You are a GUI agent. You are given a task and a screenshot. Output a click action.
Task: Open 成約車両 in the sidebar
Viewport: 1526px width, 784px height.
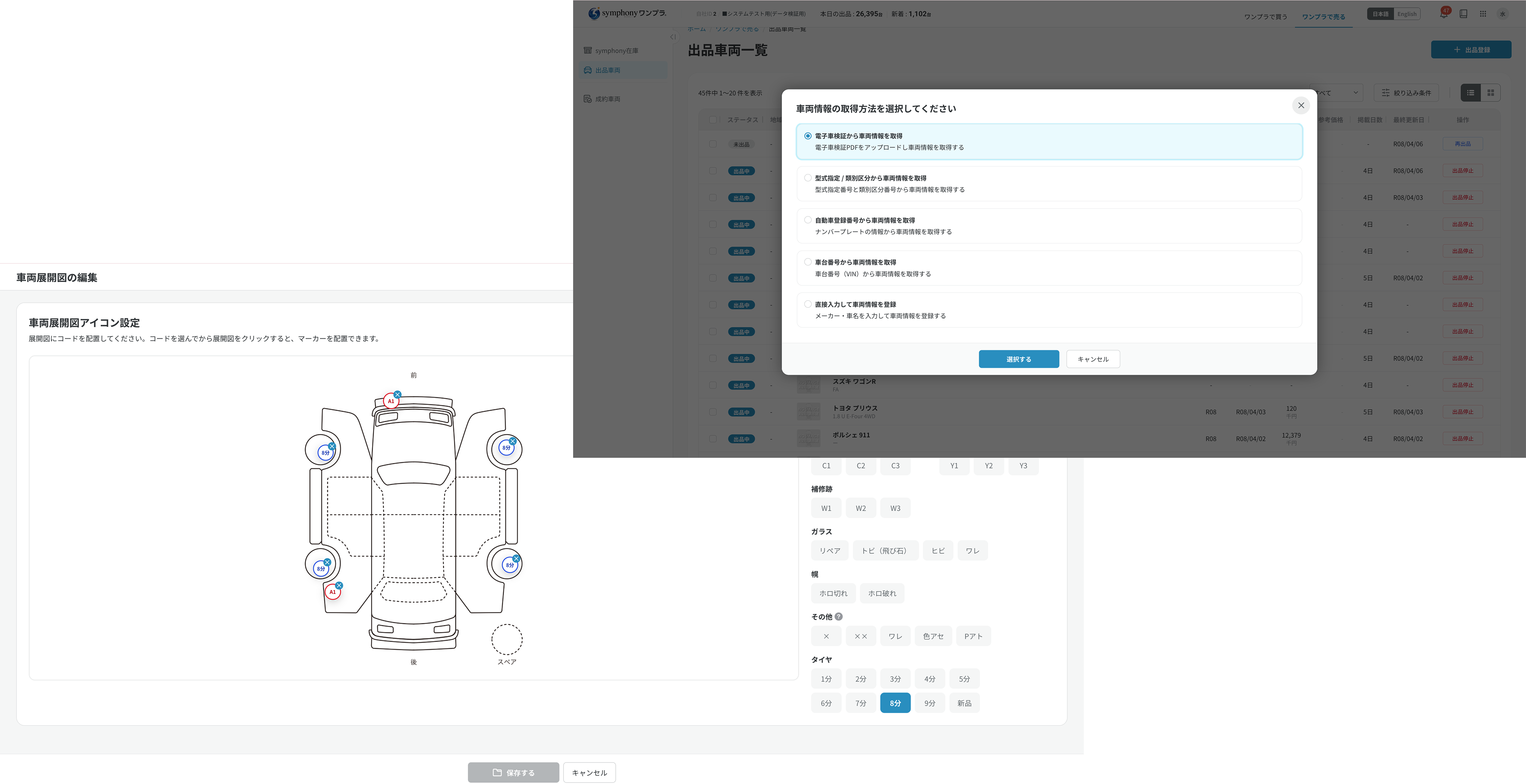607,99
